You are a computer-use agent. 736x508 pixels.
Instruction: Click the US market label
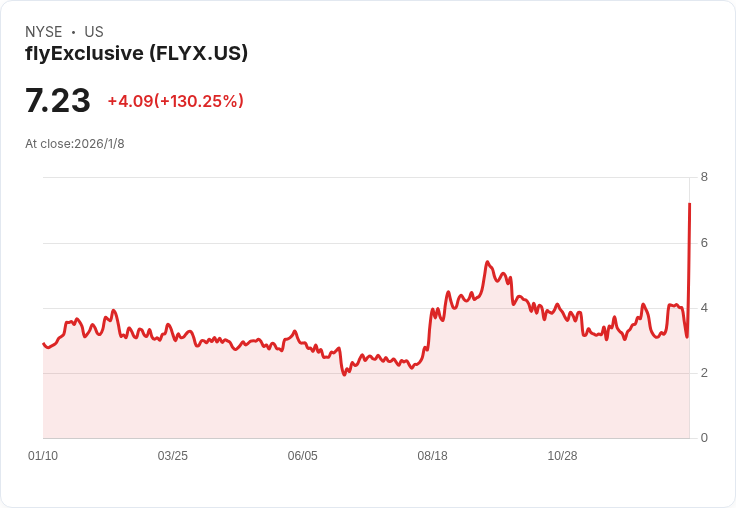pos(94,32)
